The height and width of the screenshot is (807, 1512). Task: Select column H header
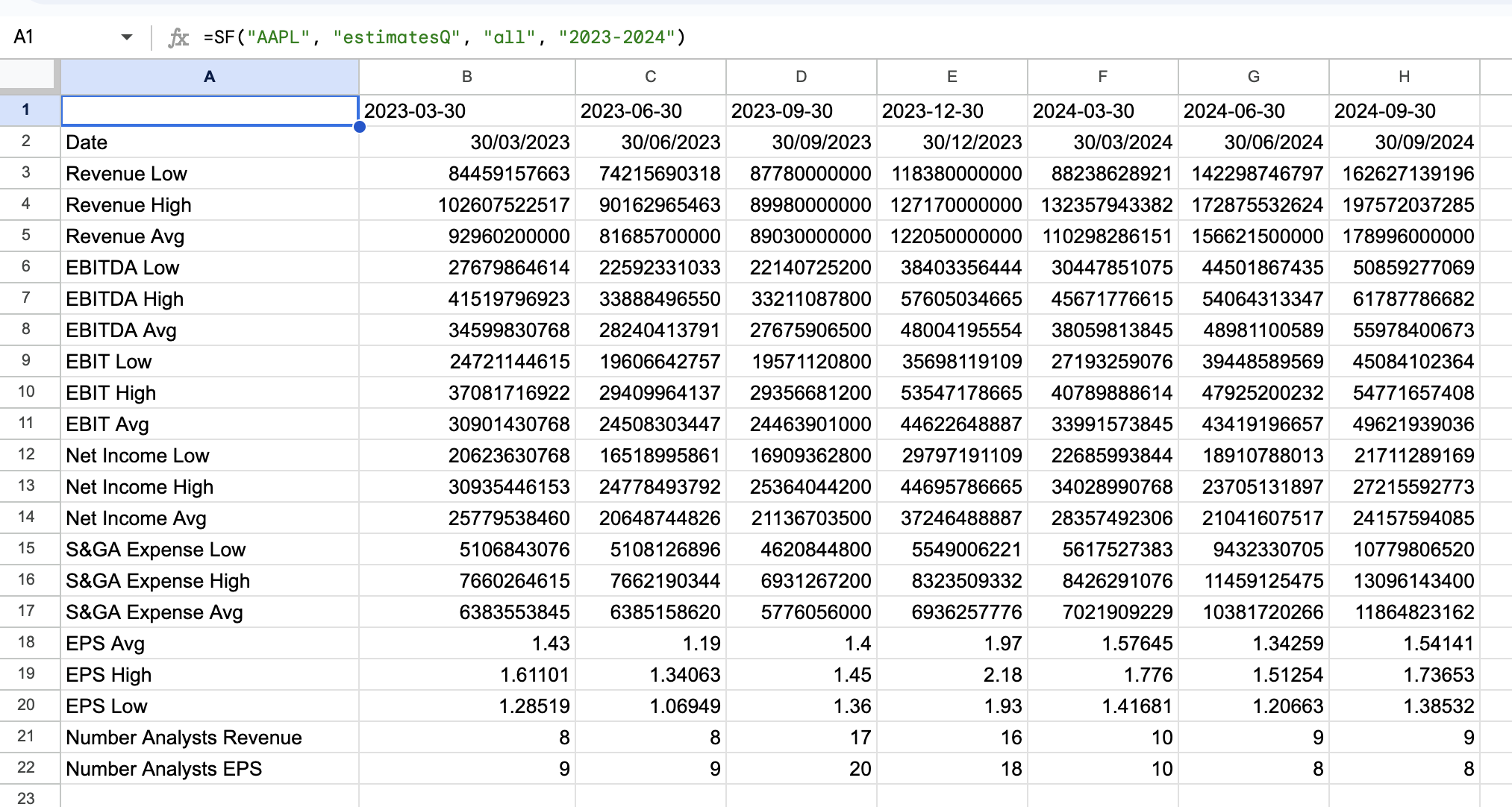pyautogui.click(x=1405, y=77)
